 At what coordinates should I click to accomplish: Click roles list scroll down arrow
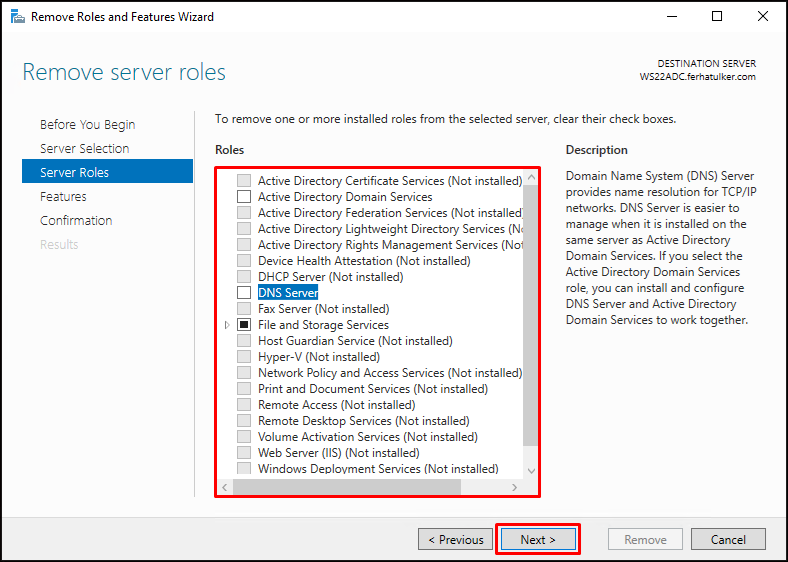point(531,472)
